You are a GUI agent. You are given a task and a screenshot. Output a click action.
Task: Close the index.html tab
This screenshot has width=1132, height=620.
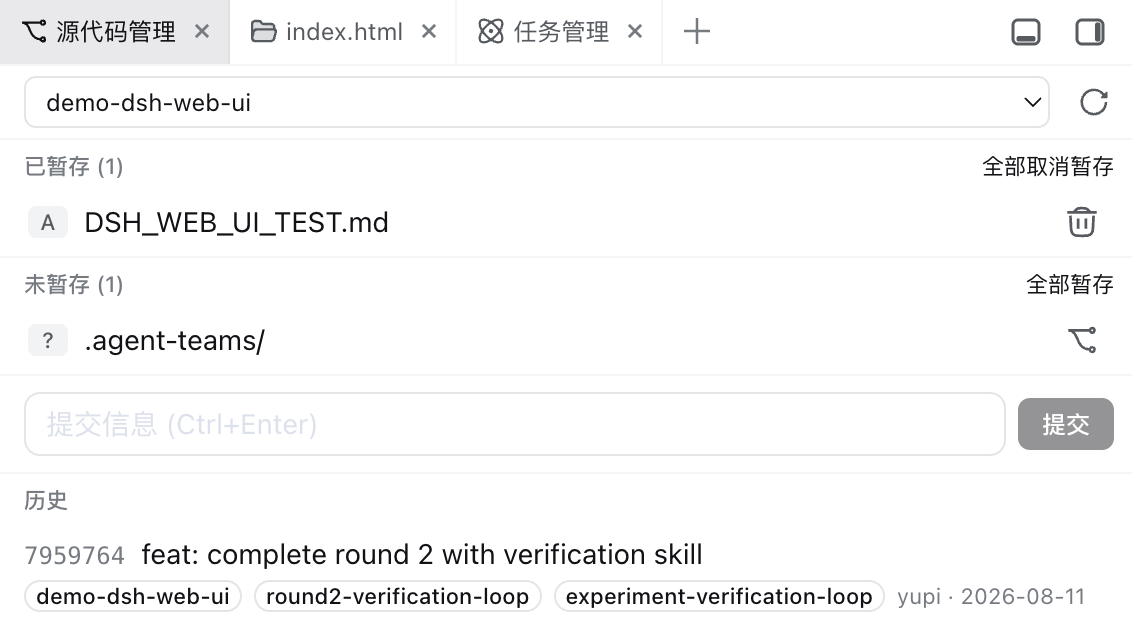point(429,32)
